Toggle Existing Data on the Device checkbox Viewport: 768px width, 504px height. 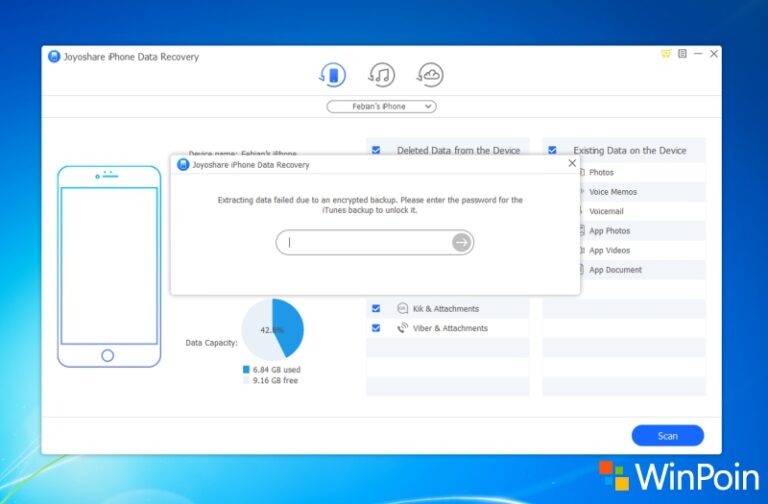(x=552, y=150)
